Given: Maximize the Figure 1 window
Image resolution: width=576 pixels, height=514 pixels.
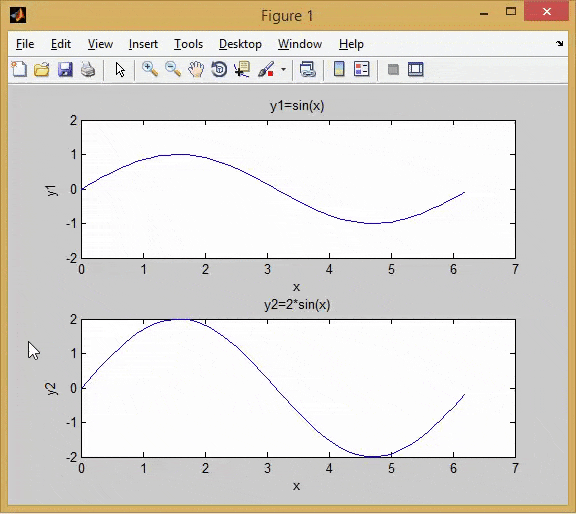Looking at the screenshot, I should [511, 12].
